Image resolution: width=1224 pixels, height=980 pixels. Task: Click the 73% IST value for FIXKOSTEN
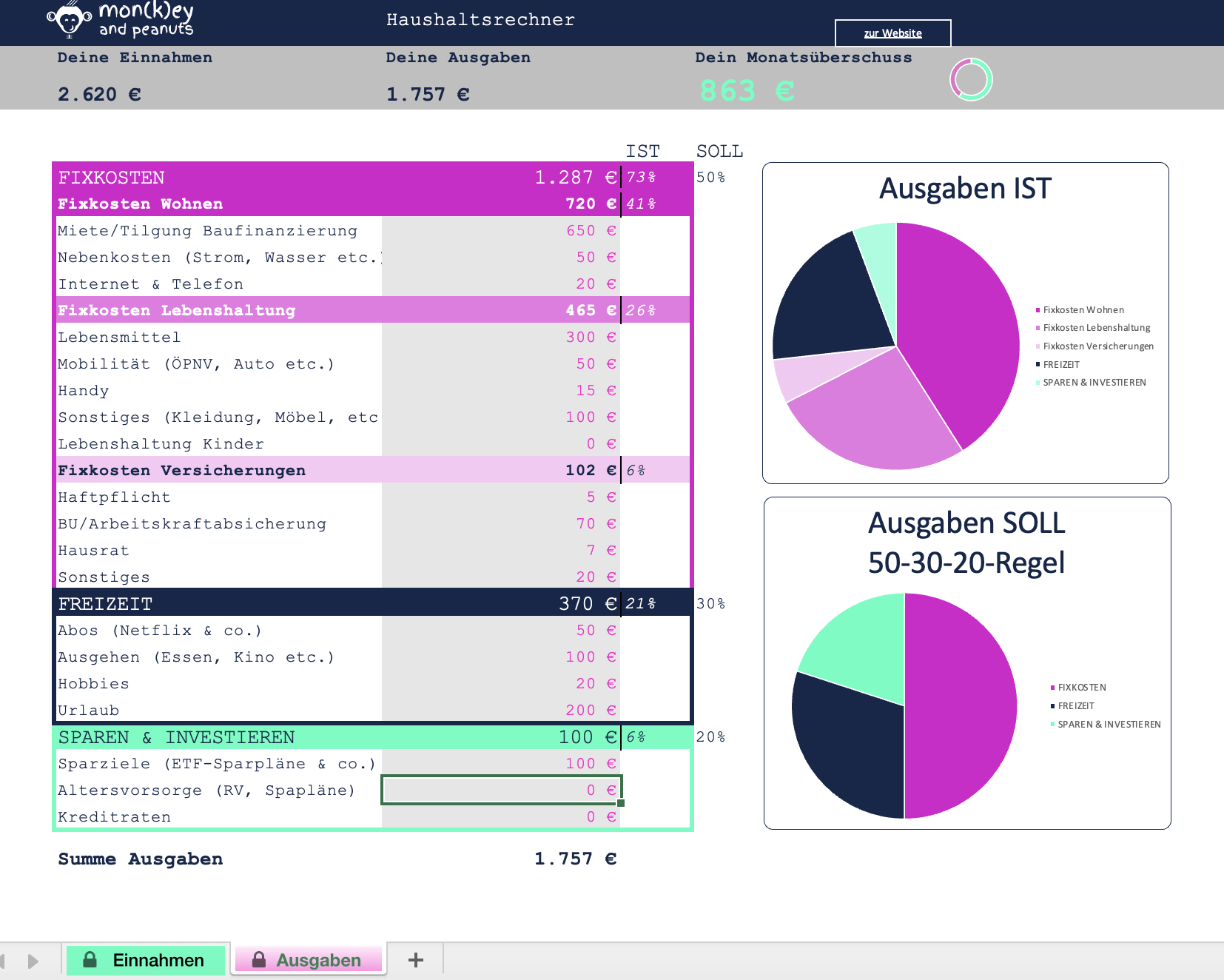pyautogui.click(x=641, y=177)
